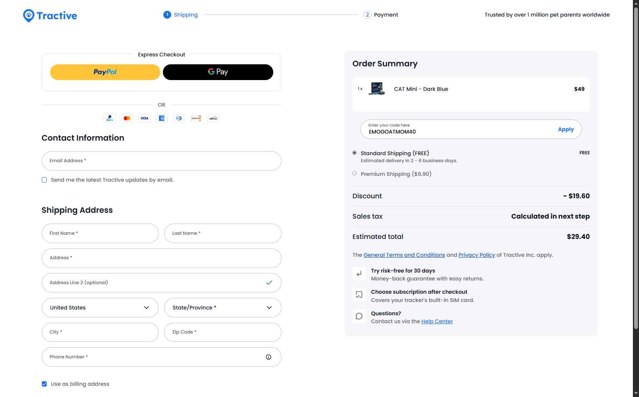Screen dimensions: 639x397
Task: Go to Payment step indicator
Action: point(381,15)
